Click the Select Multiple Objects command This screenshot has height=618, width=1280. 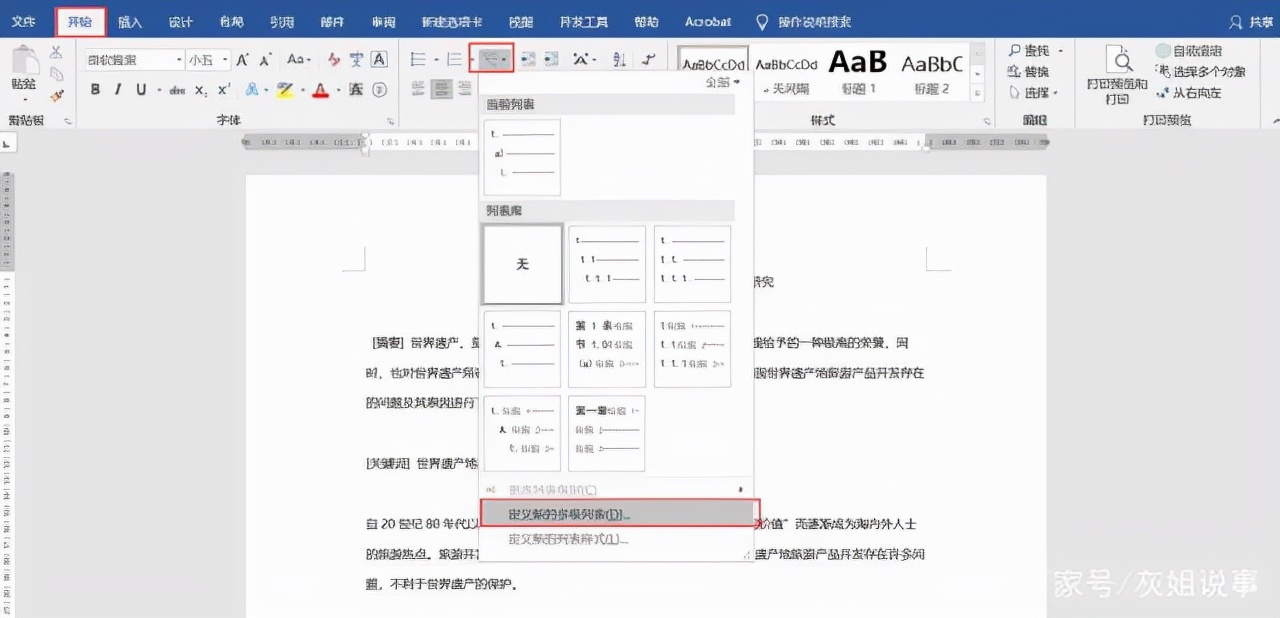tap(1201, 72)
